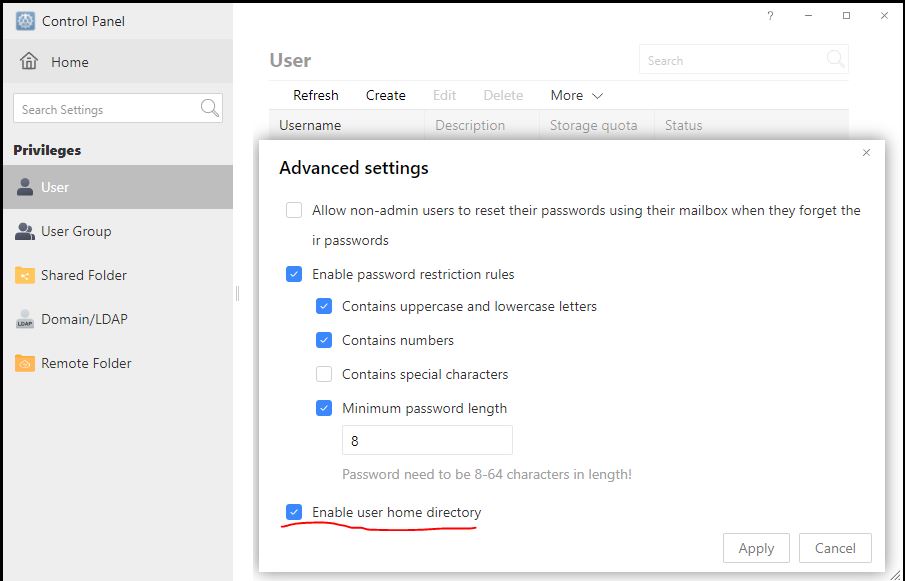Toggle Contains special characters checkbox
The image size is (905, 581).
(324, 374)
